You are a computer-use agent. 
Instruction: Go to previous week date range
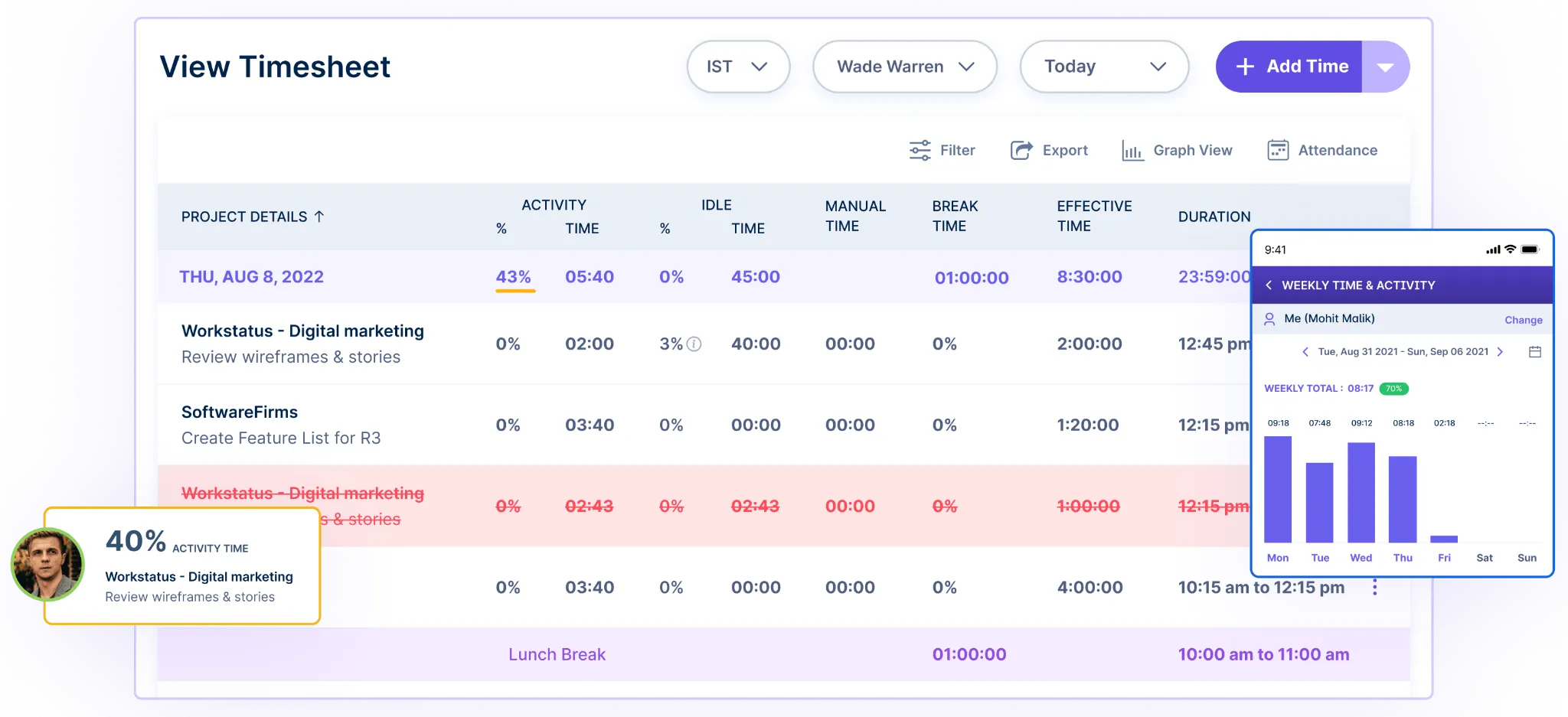click(1305, 352)
